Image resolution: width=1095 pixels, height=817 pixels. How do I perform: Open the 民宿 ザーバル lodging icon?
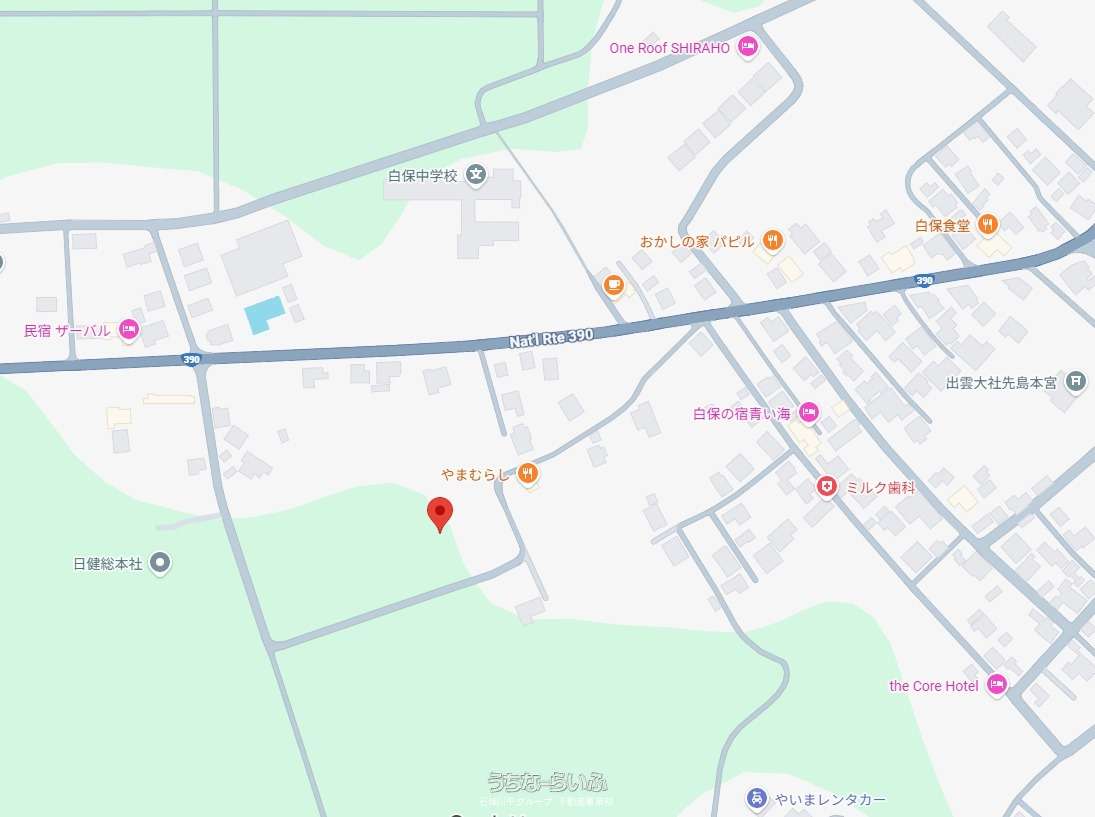click(x=128, y=330)
